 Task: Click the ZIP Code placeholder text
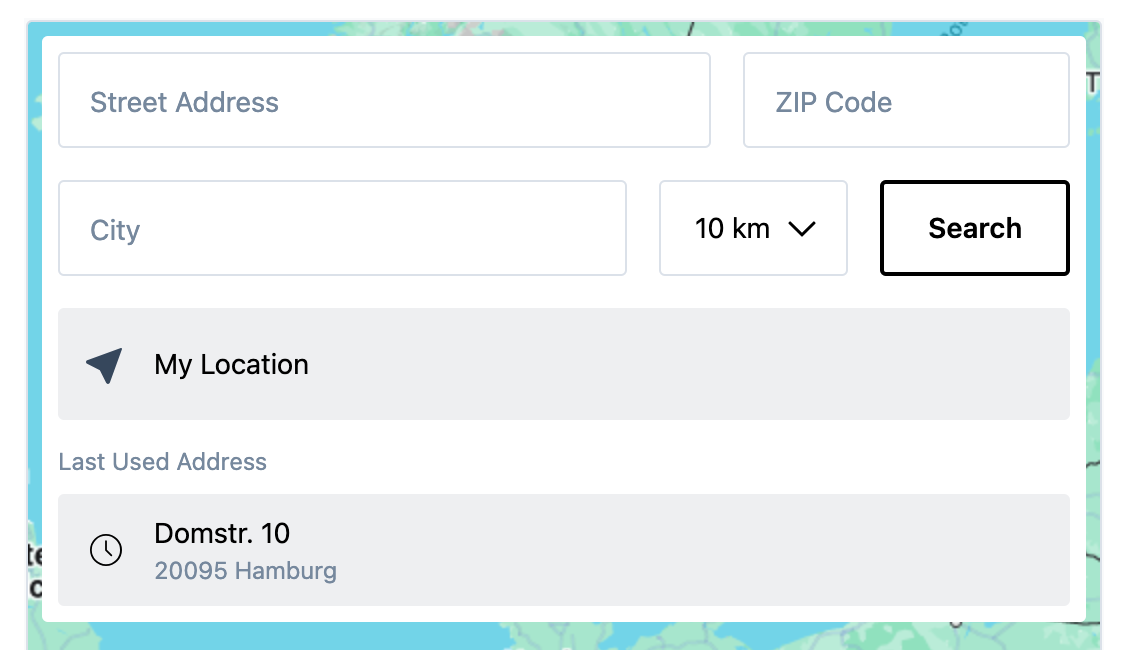[x=833, y=102]
